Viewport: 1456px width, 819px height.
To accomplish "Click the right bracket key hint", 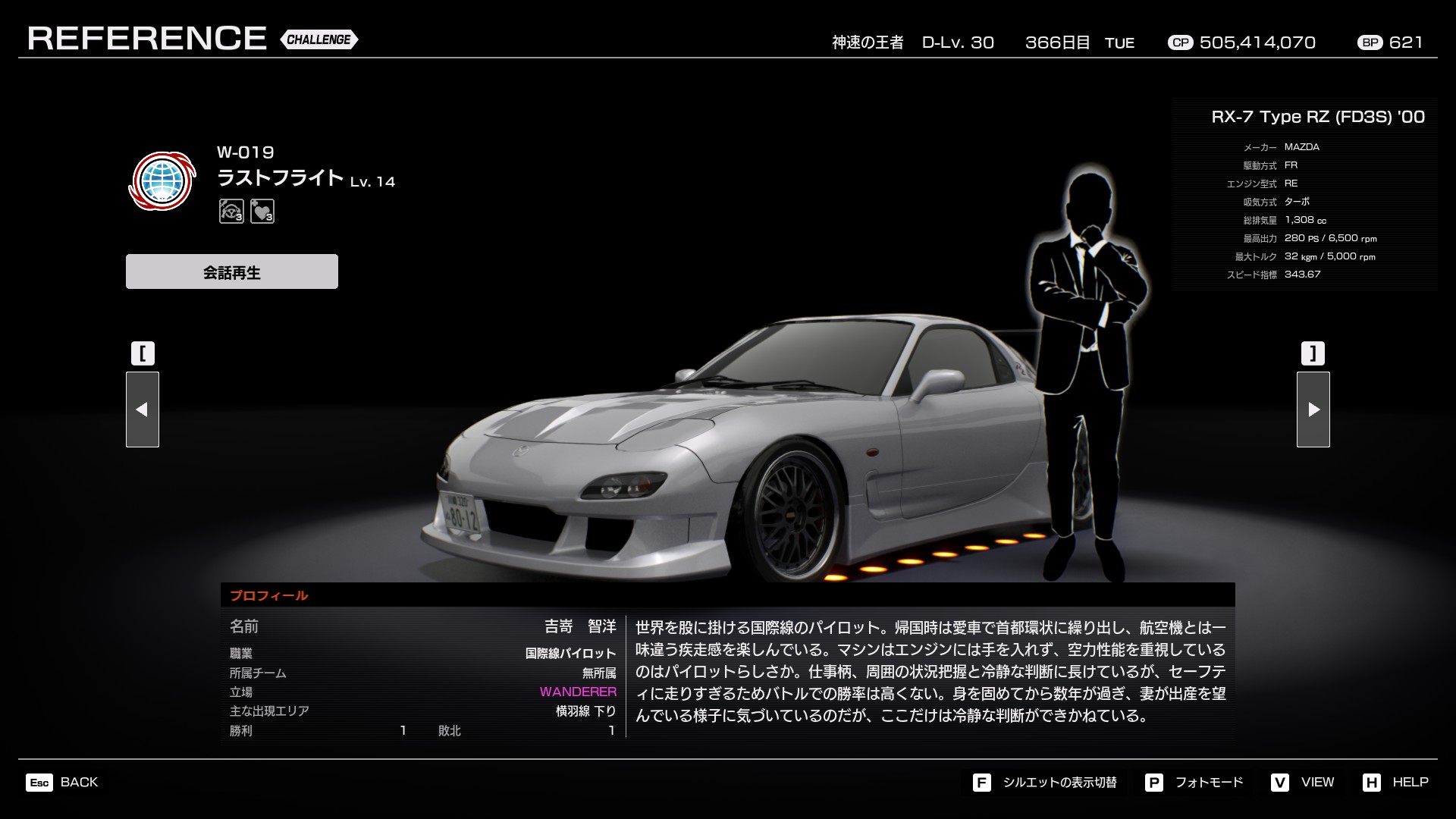I will coord(1313,353).
